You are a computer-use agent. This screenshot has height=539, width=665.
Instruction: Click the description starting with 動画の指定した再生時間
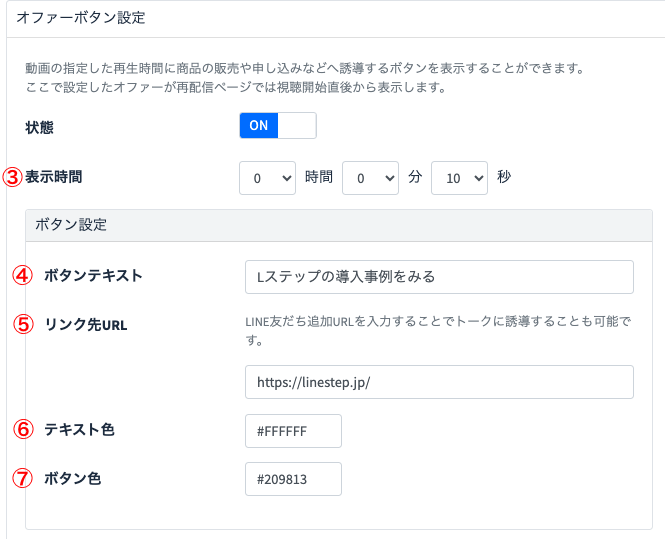(x=305, y=68)
